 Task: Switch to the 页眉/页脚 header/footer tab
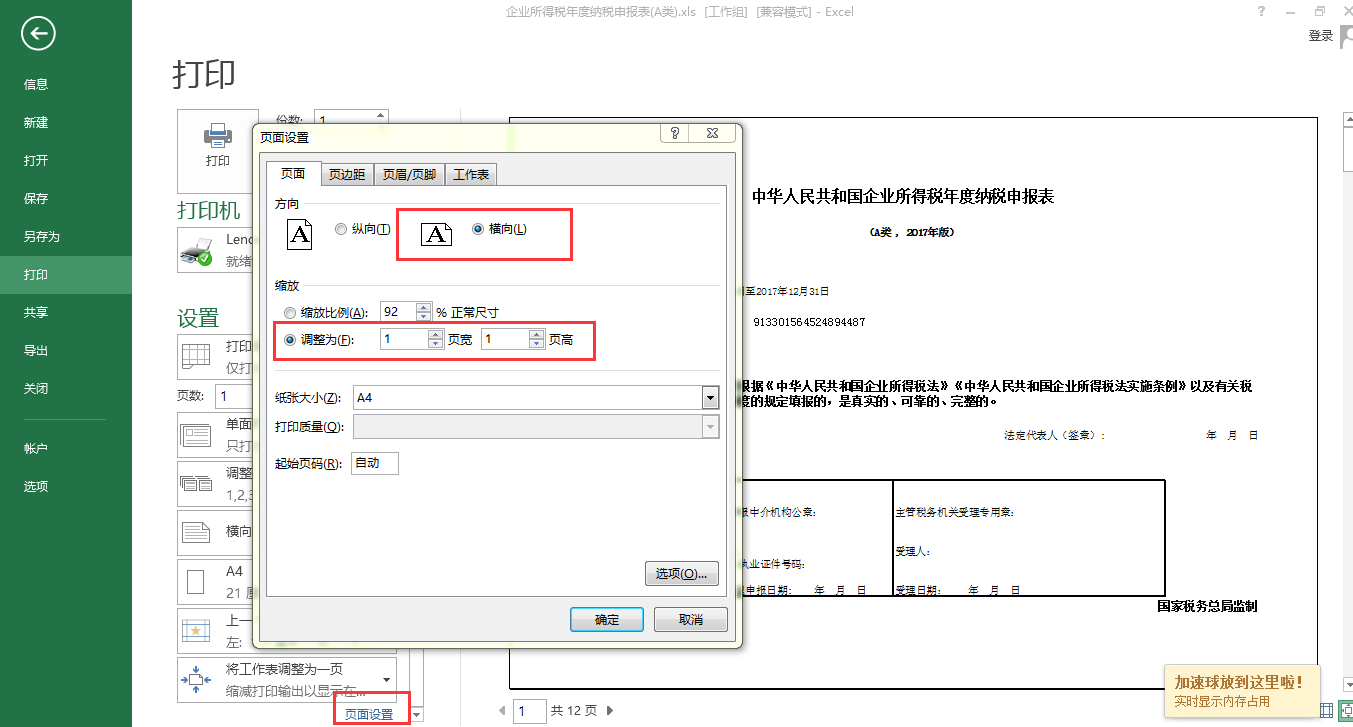click(409, 175)
